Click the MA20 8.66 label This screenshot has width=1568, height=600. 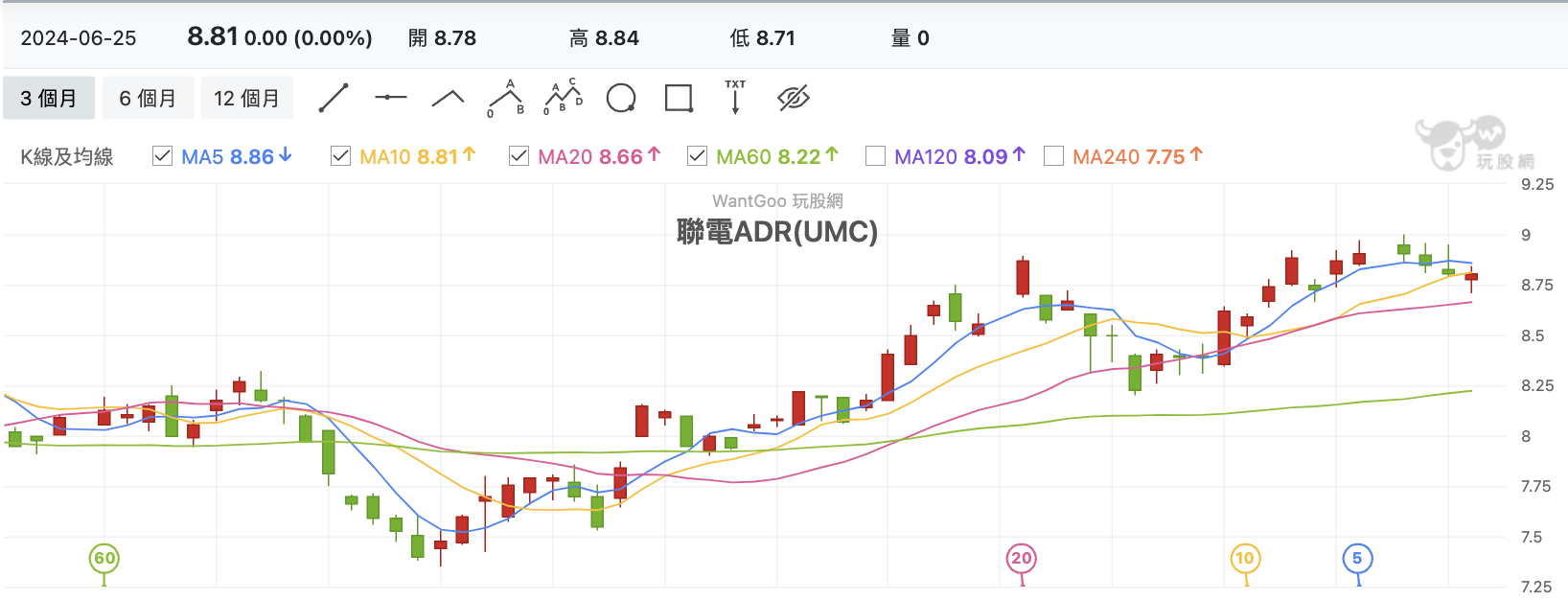point(599,156)
